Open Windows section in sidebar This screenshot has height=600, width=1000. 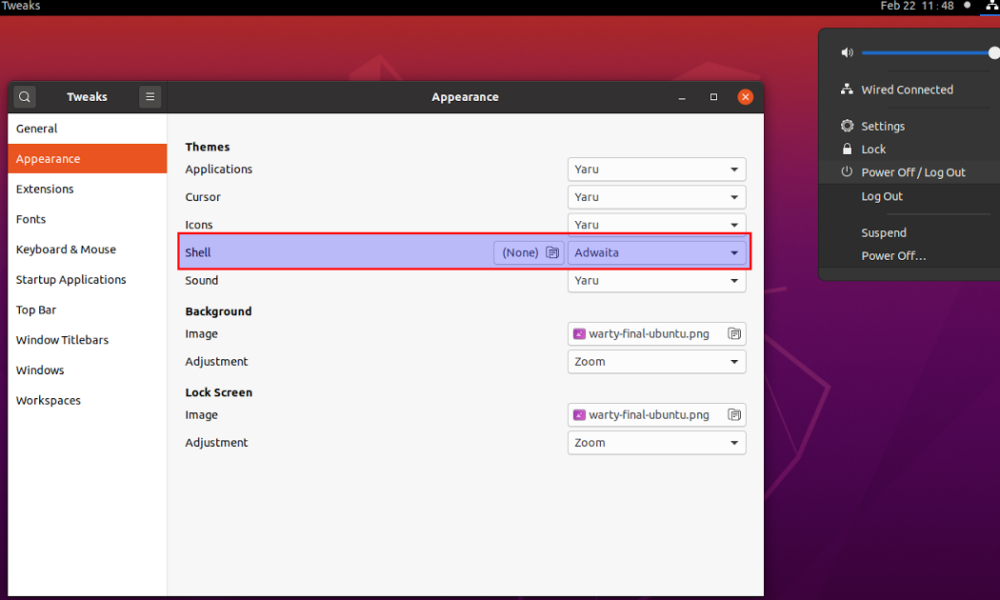click(87, 370)
